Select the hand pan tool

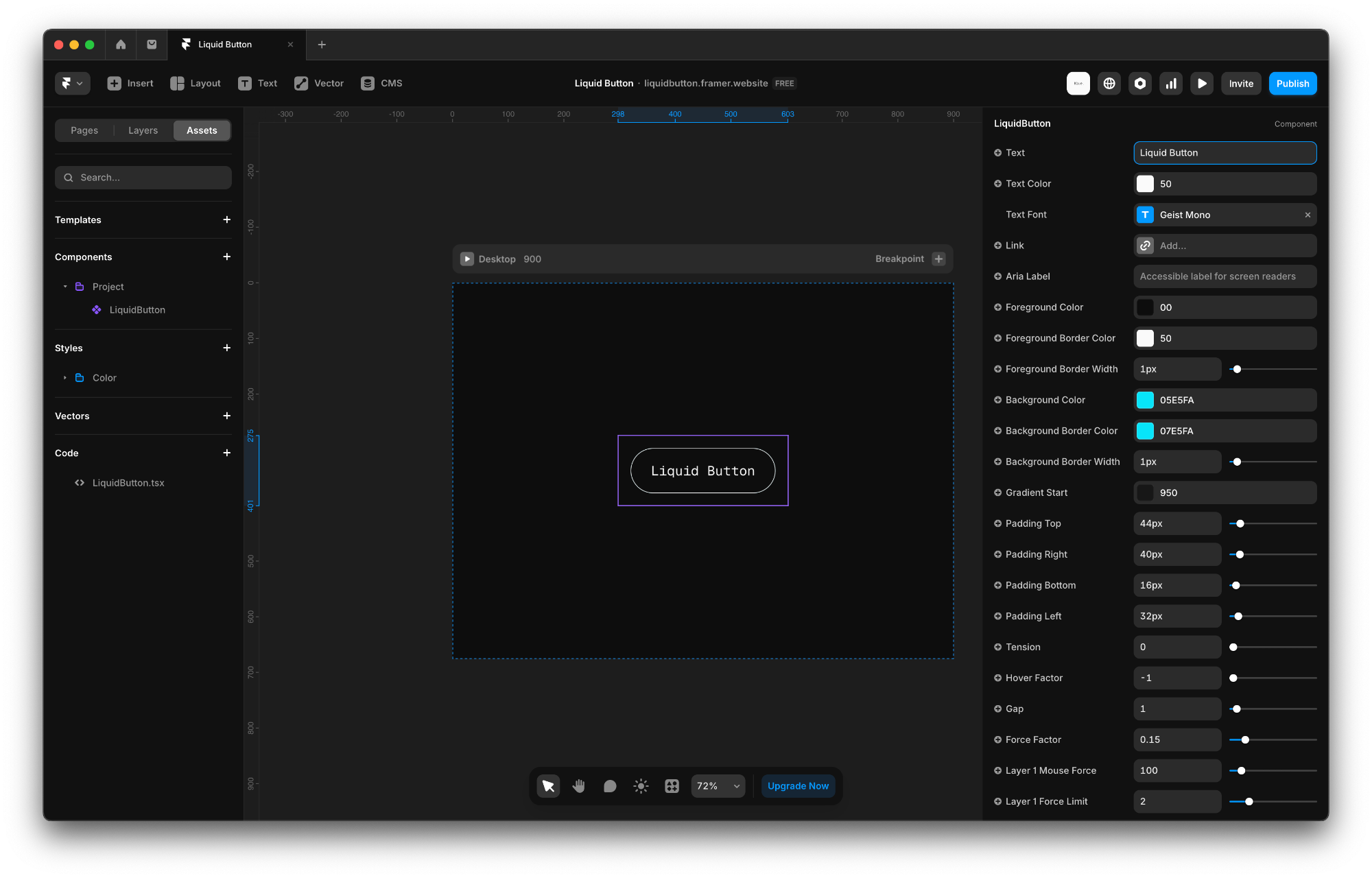578,786
